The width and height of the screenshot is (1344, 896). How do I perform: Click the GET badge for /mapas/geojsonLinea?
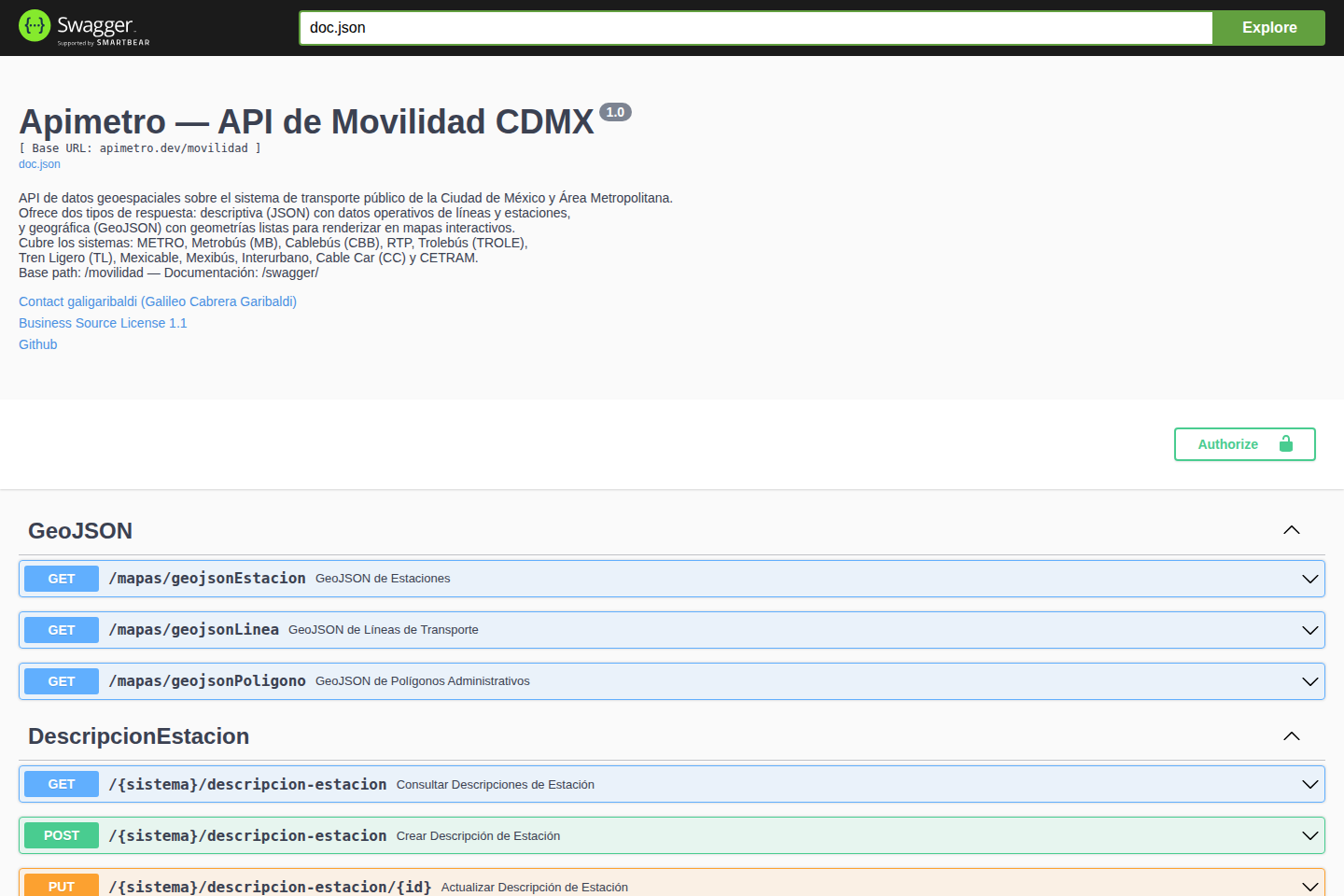[62, 630]
